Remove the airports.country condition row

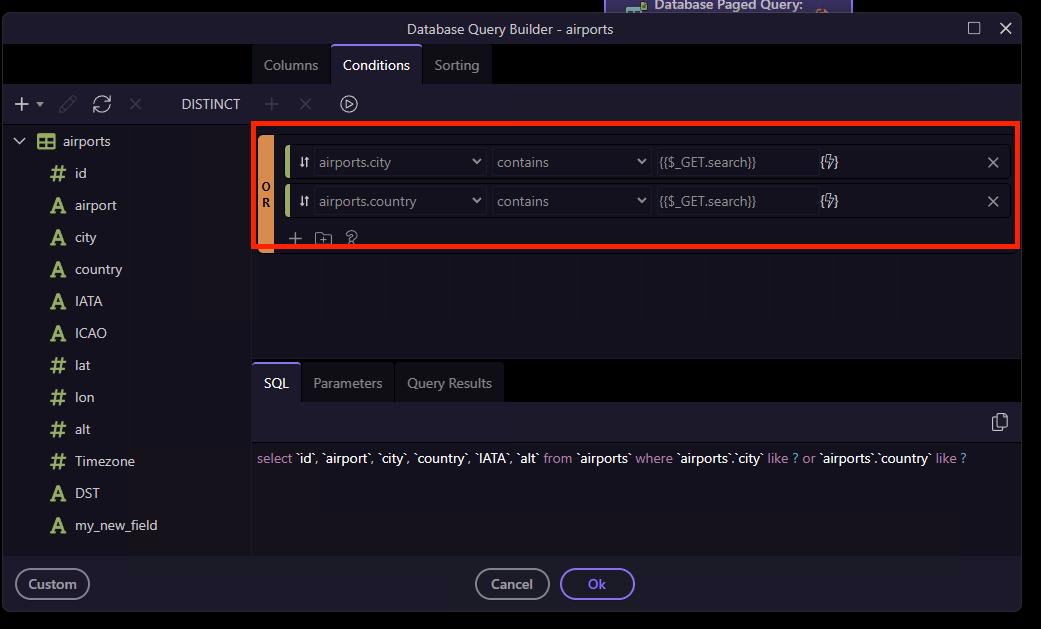[x=993, y=201]
